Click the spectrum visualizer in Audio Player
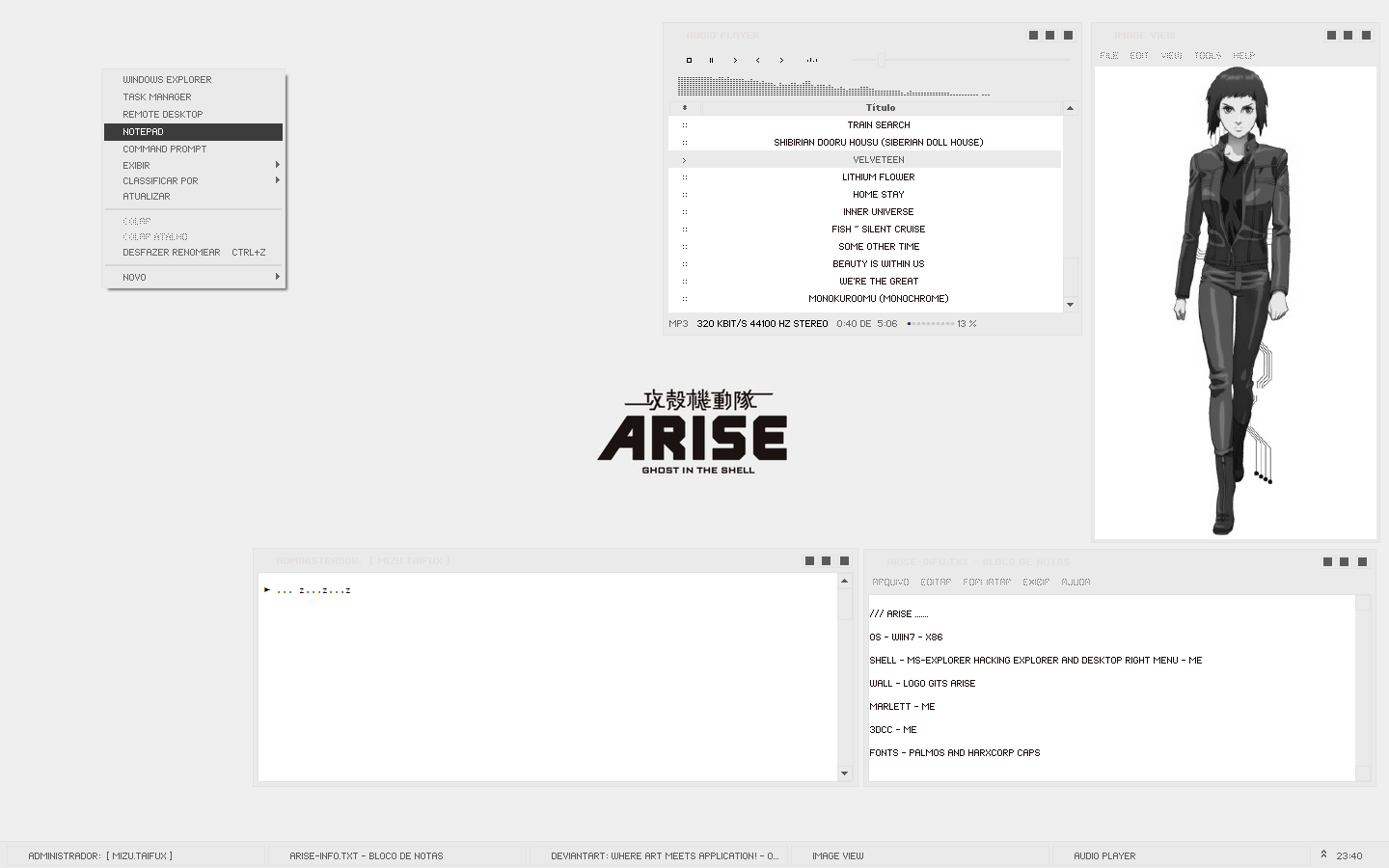The width and height of the screenshot is (1389, 868). coord(833,87)
